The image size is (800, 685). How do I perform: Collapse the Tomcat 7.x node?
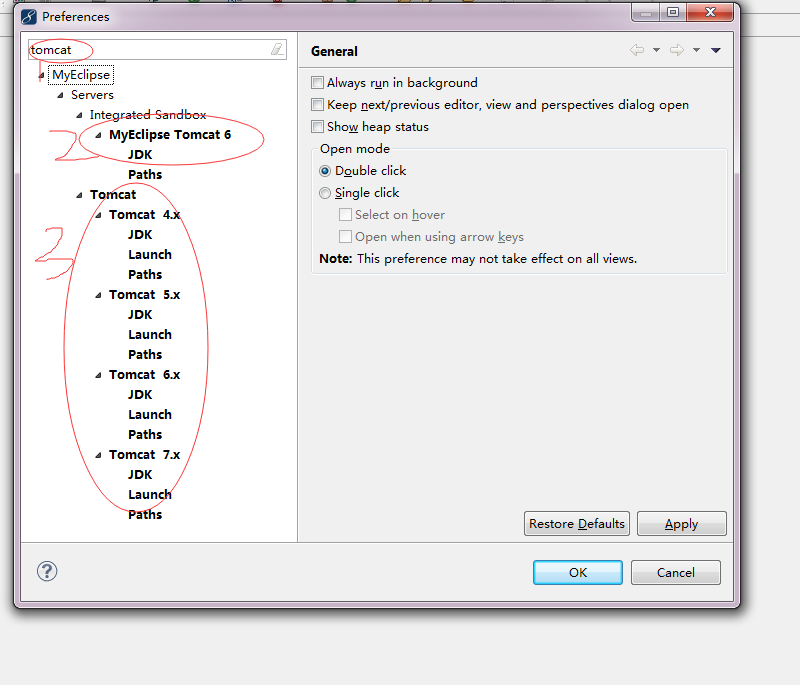pos(98,455)
